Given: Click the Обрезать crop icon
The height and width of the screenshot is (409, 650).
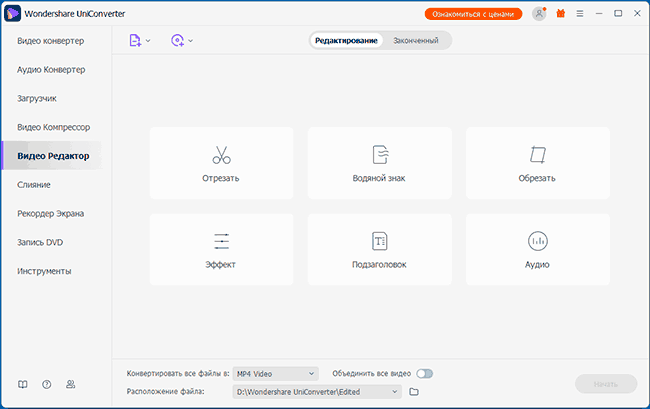Looking at the screenshot, I should (x=538, y=155).
